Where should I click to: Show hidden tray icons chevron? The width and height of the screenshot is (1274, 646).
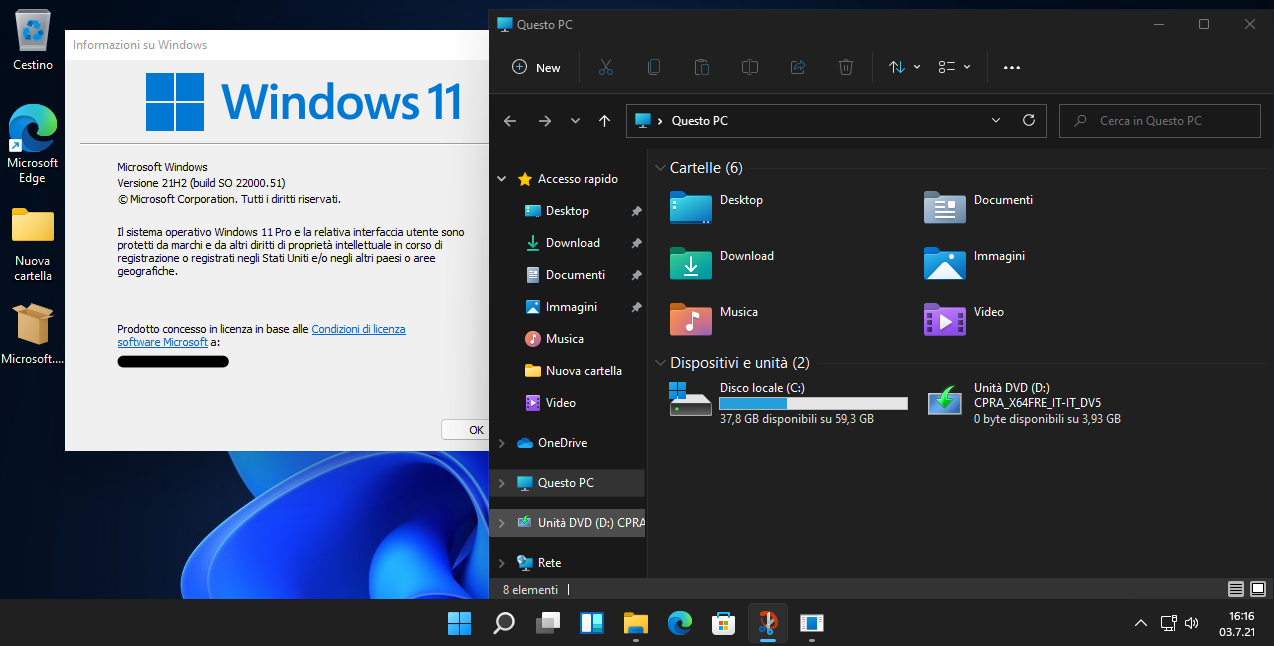(1141, 623)
